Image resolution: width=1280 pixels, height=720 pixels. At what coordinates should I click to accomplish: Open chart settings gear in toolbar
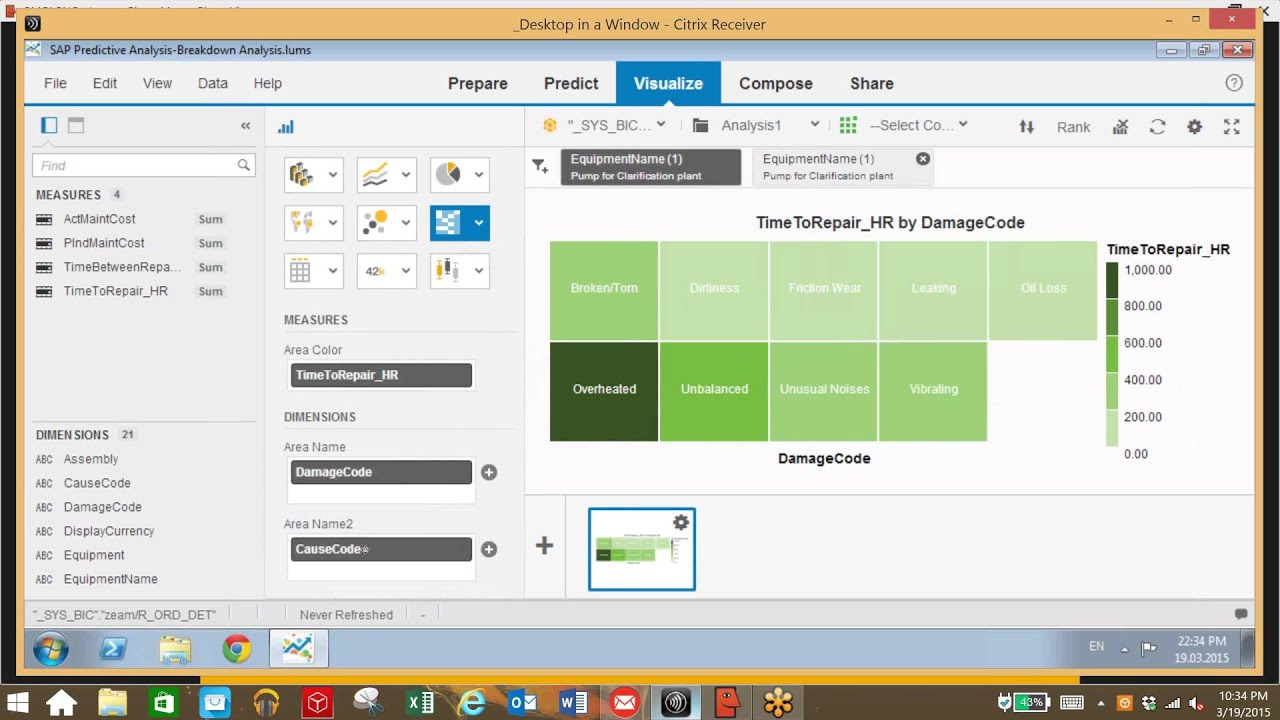point(1194,127)
